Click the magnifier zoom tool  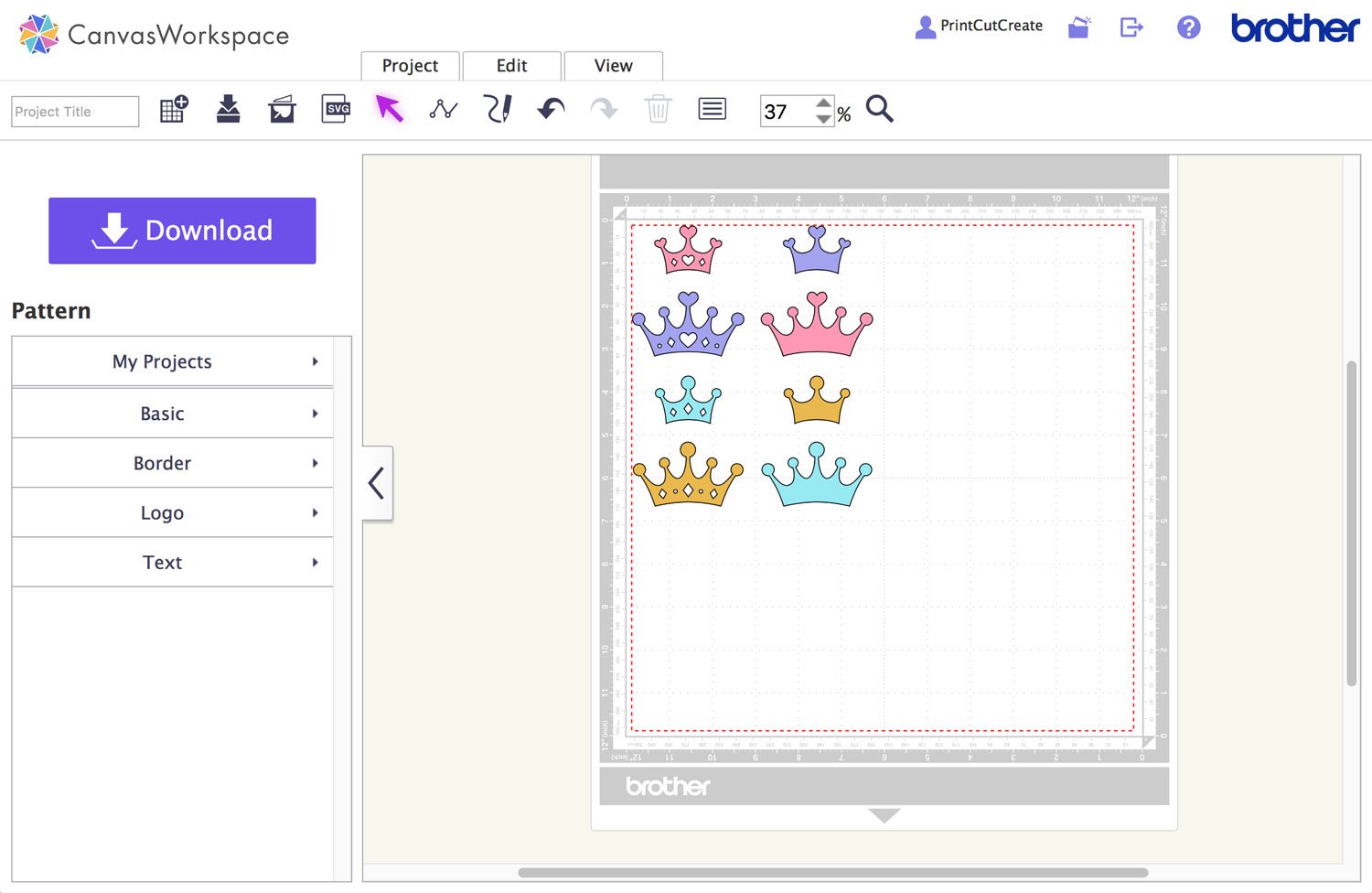pos(879,109)
